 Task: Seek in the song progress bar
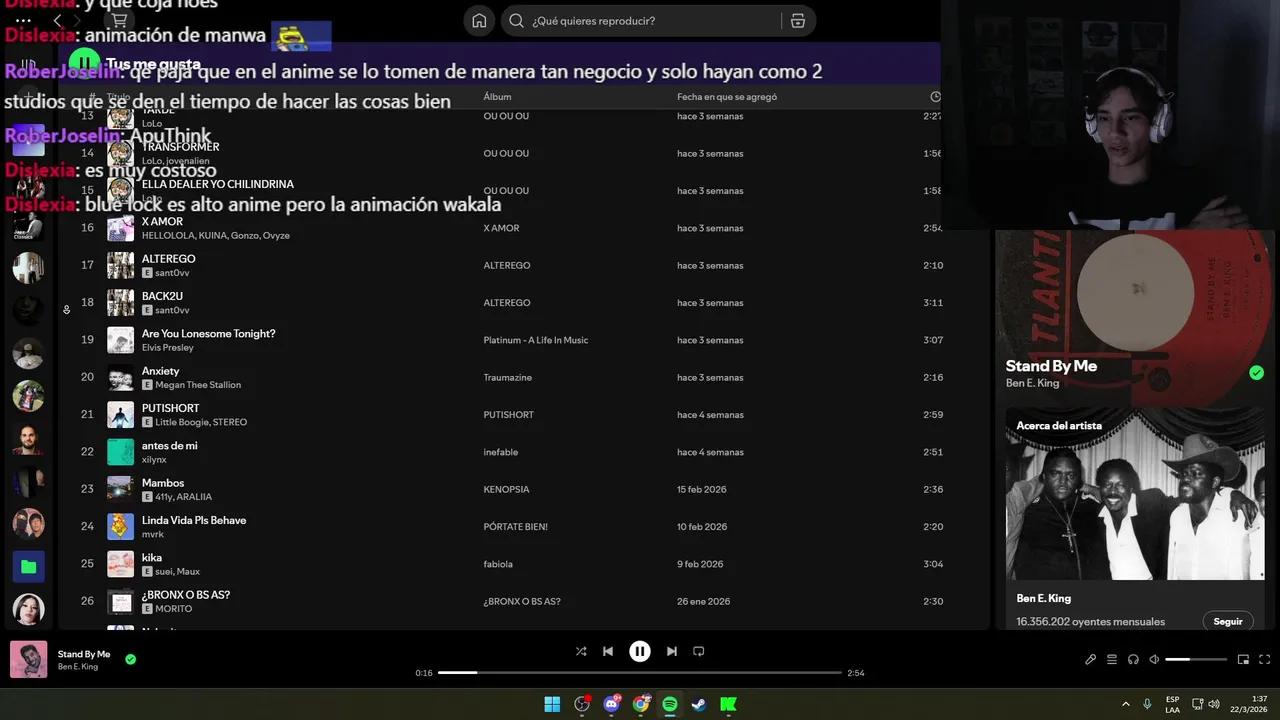[x=640, y=673]
